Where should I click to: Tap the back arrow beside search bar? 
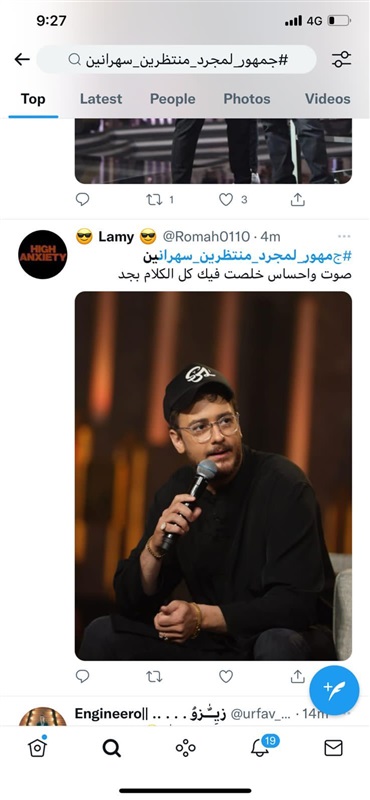(22, 60)
